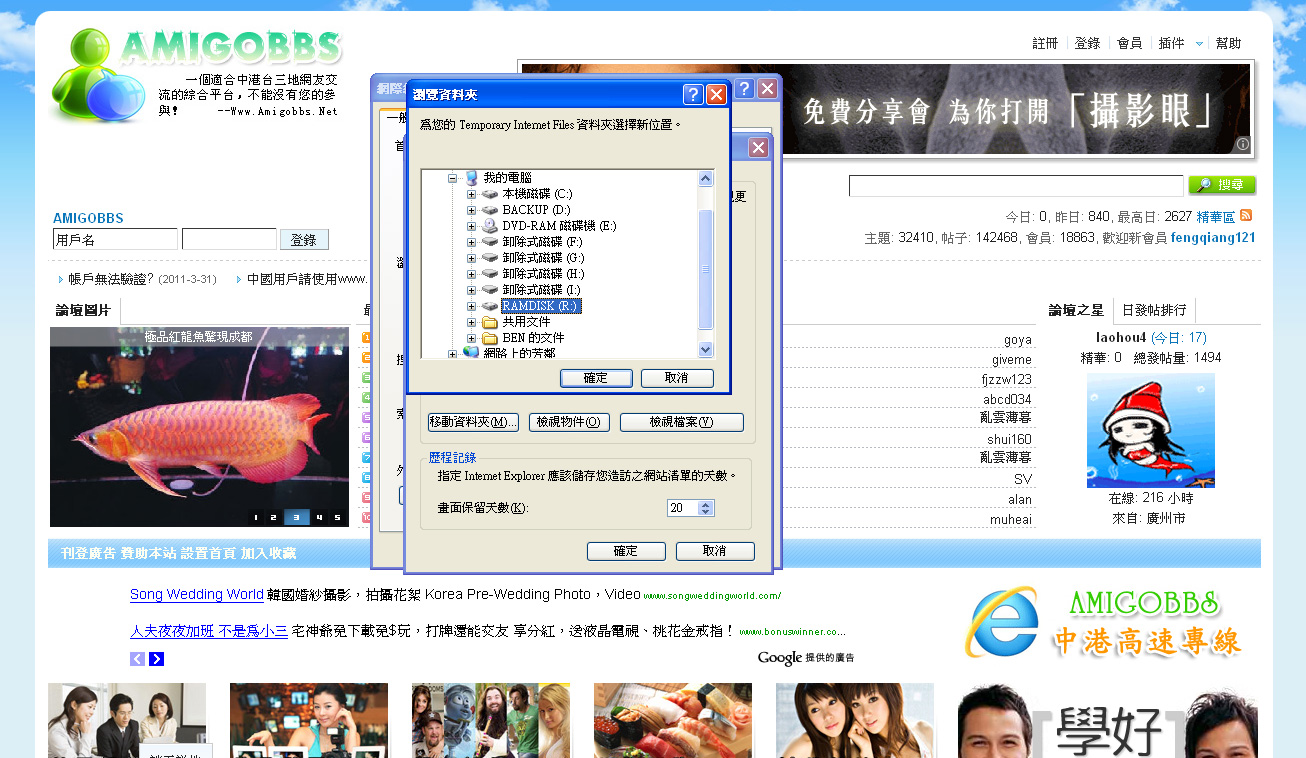Image resolution: width=1306 pixels, height=758 pixels.
Task: Expand the BEN 的文件 folder node
Action: click(x=472, y=338)
